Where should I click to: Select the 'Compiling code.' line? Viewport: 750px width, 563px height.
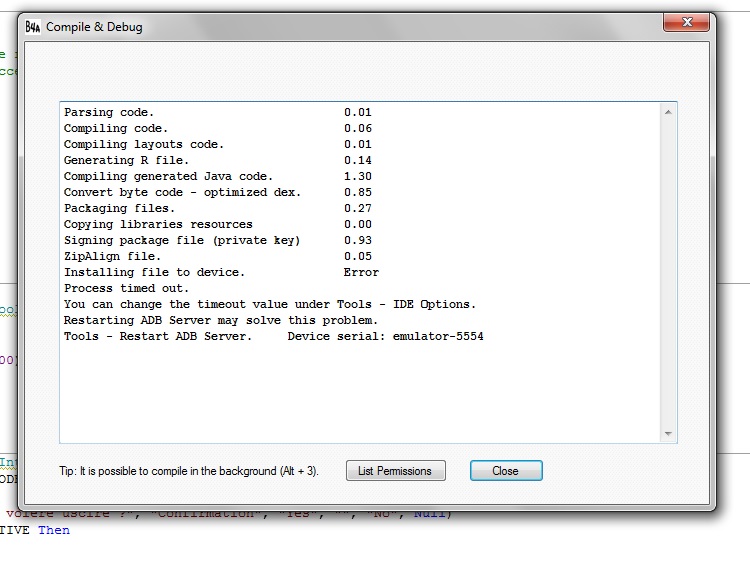pos(116,129)
